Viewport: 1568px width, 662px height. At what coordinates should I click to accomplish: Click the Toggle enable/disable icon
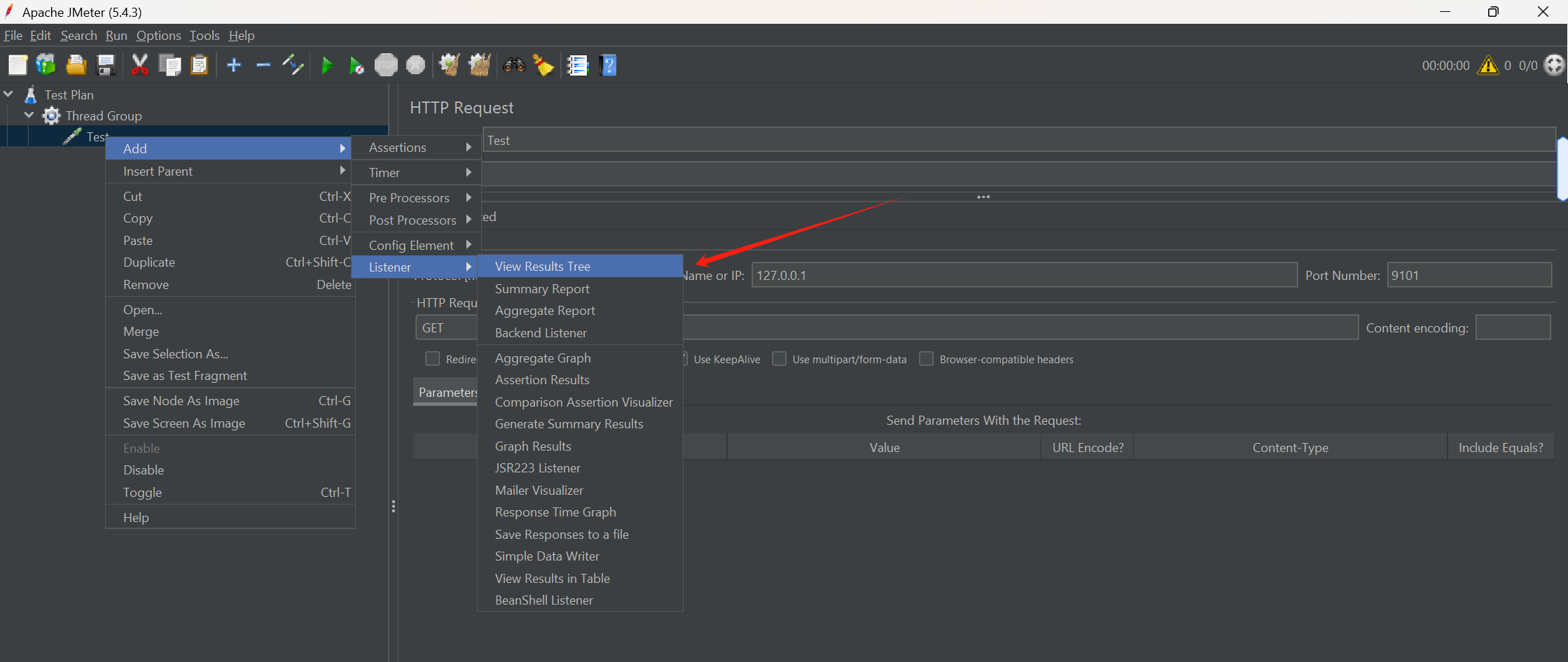pos(293,65)
